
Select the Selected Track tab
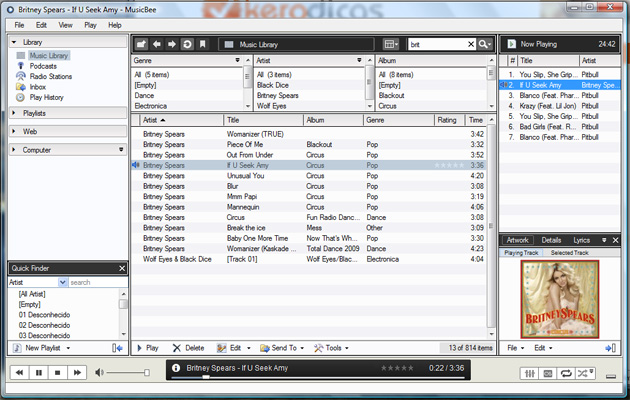(x=569, y=253)
